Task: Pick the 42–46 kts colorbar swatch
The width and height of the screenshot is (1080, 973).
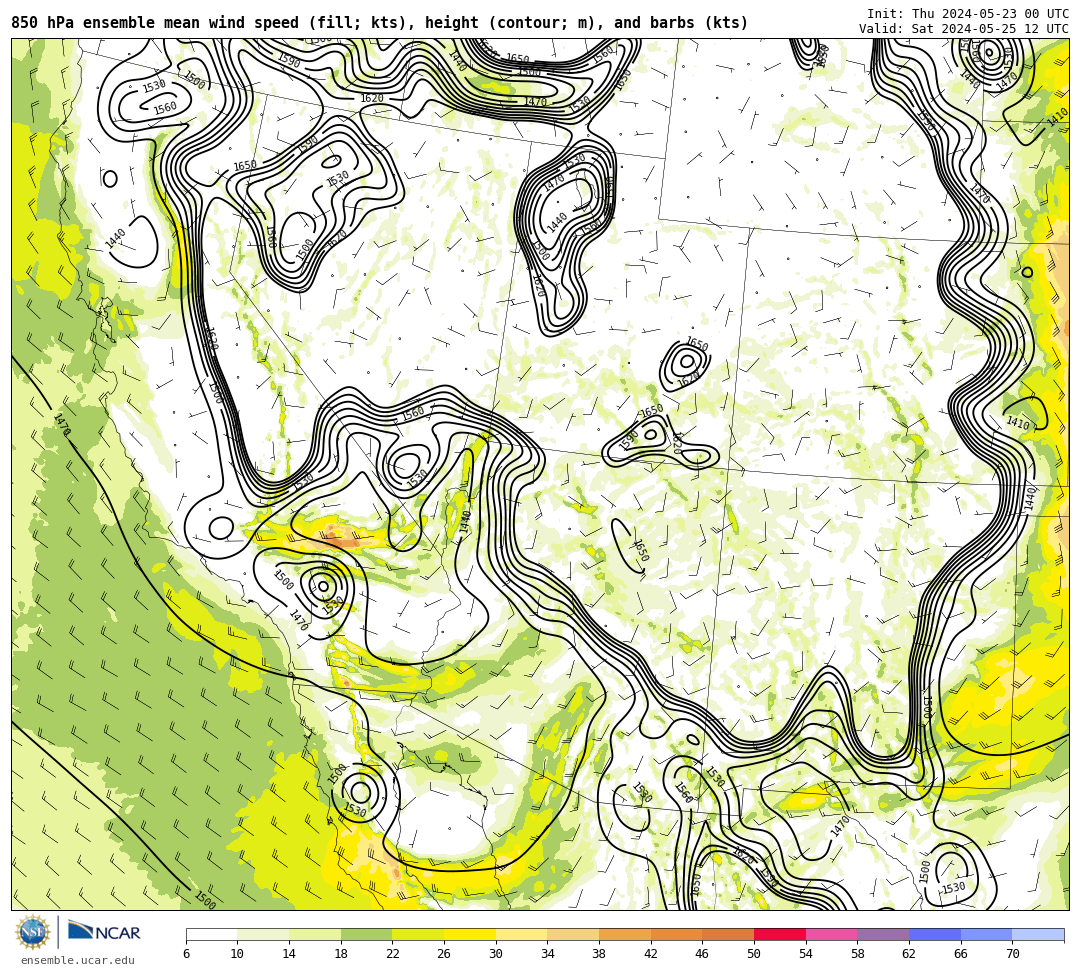Action: point(676,934)
